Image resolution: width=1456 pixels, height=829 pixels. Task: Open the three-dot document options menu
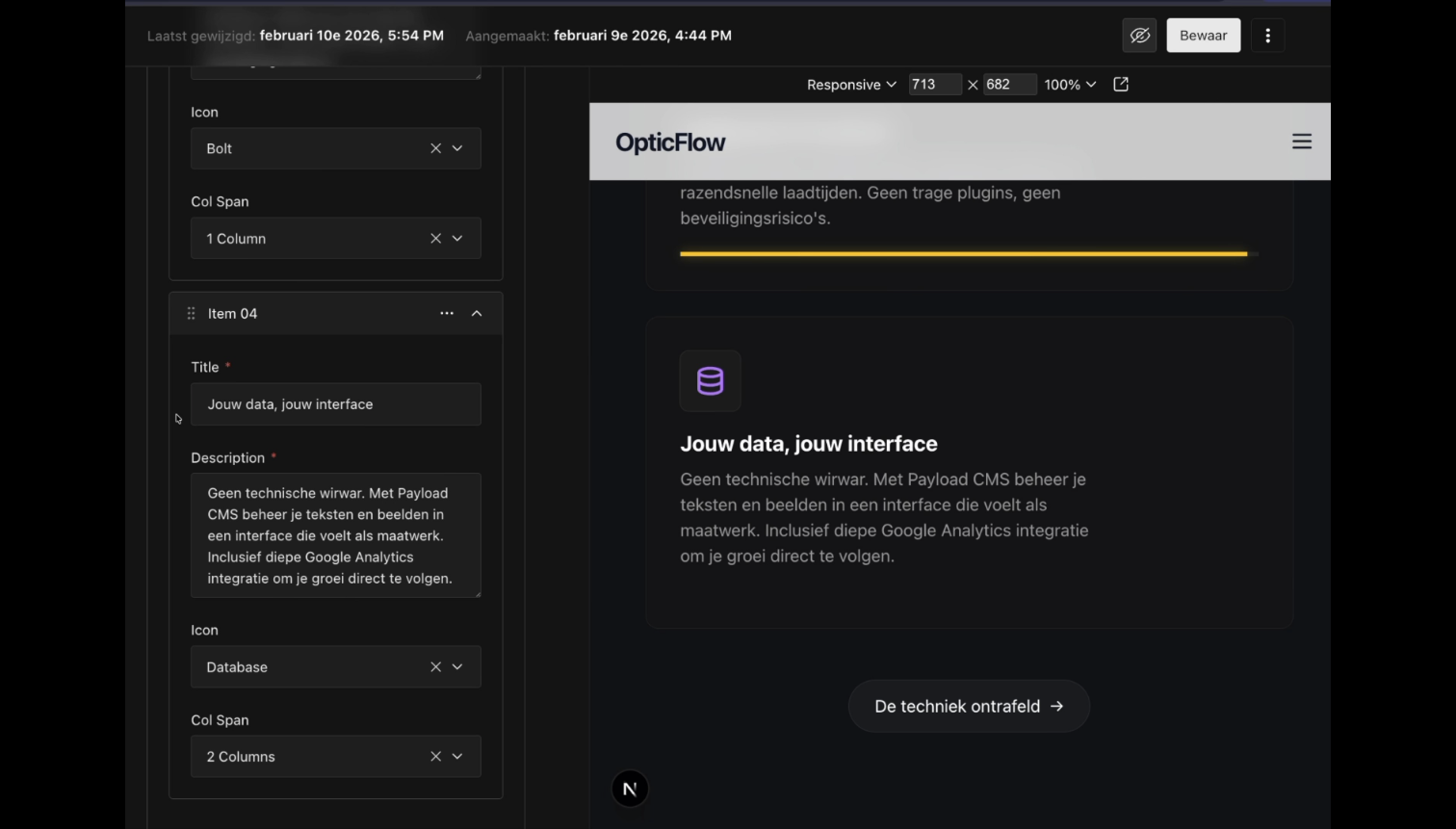click(1267, 36)
